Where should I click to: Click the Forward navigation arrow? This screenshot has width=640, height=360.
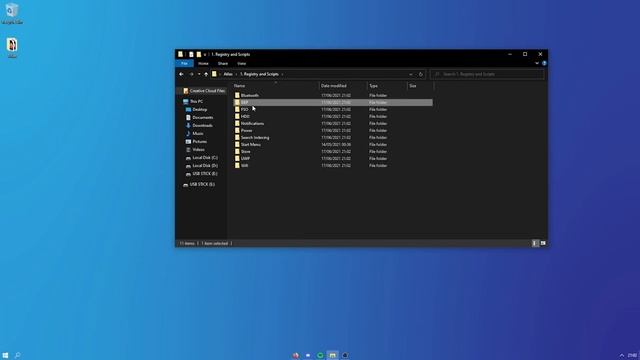[x=191, y=74]
